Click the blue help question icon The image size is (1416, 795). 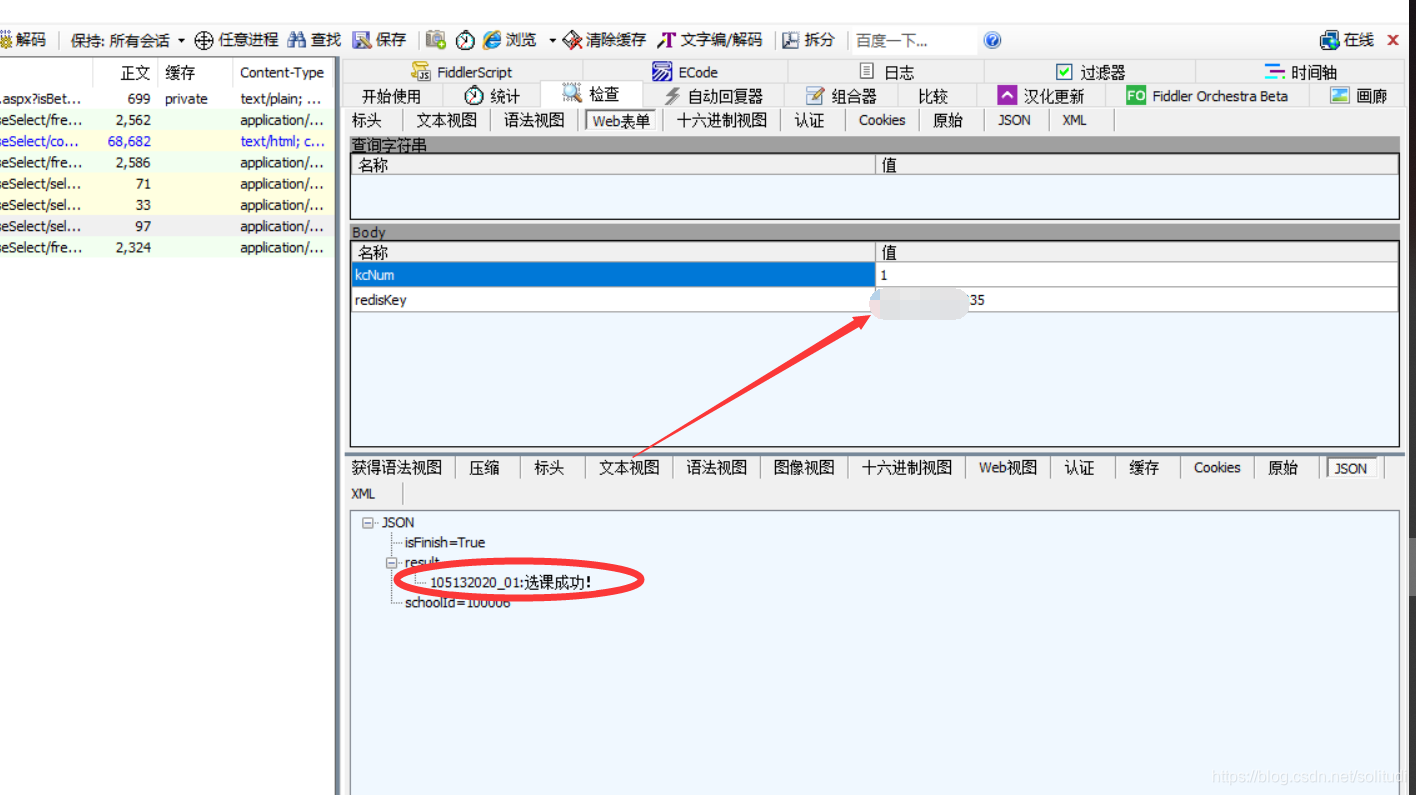pyautogui.click(x=992, y=40)
